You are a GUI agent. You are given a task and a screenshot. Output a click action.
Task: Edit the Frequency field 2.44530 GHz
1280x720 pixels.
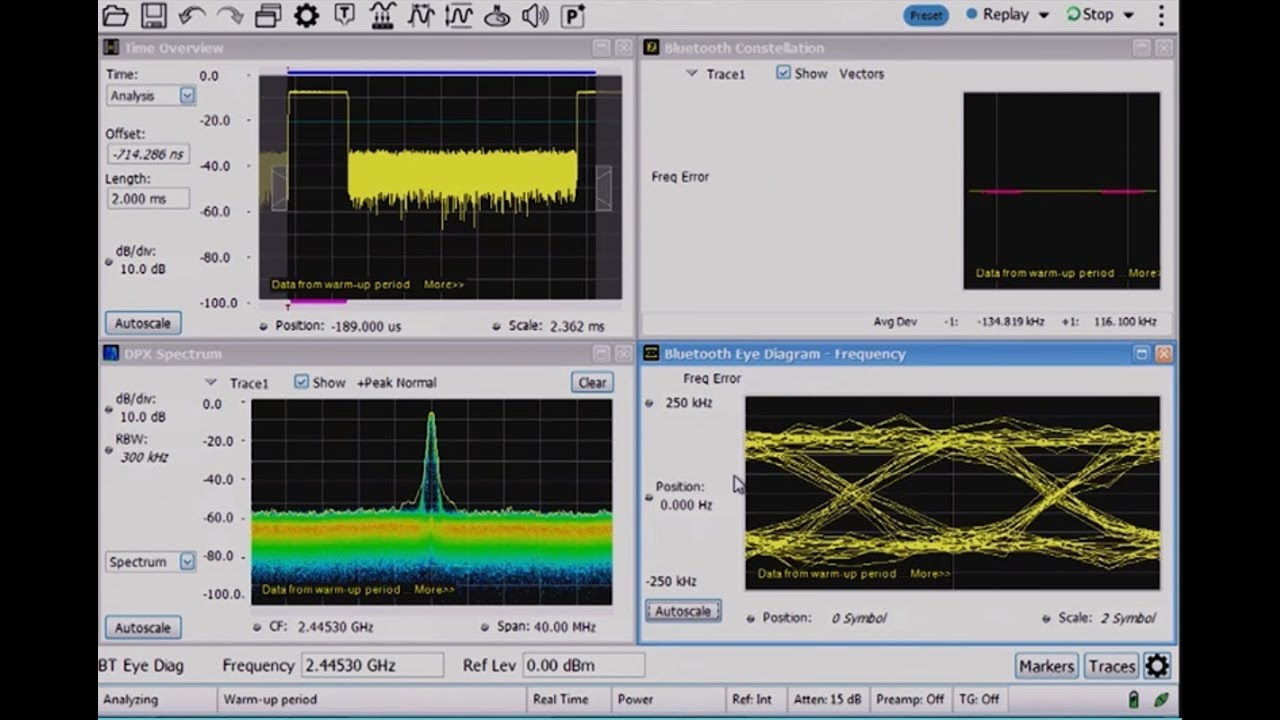(372, 665)
